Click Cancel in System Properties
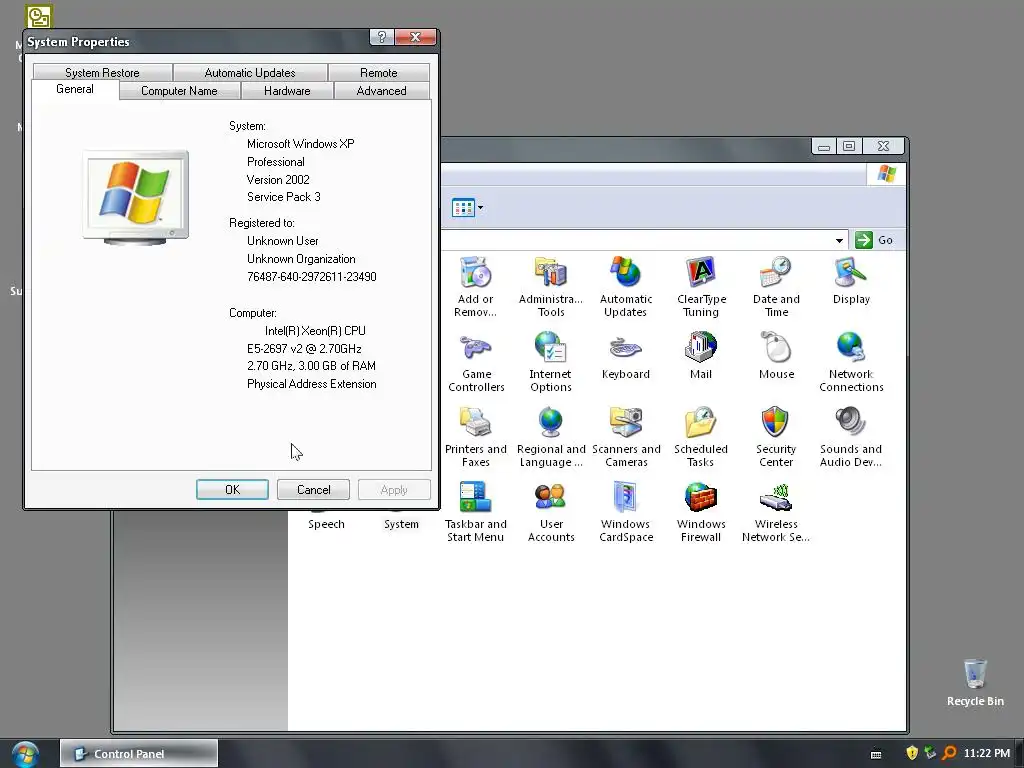The width and height of the screenshot is (1024, 768). point(313,490)
